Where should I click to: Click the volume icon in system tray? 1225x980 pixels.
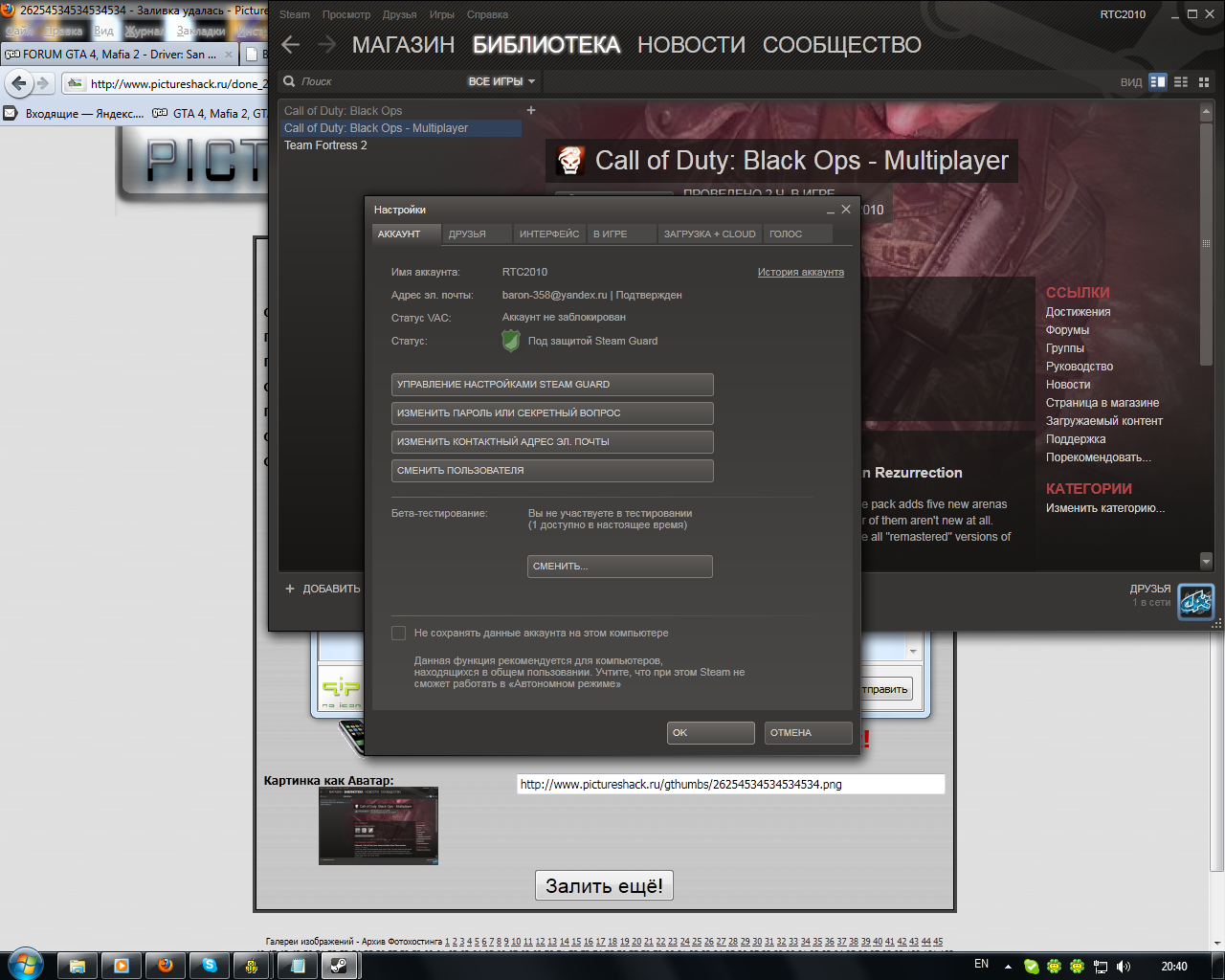click(x=1123, y=967)
